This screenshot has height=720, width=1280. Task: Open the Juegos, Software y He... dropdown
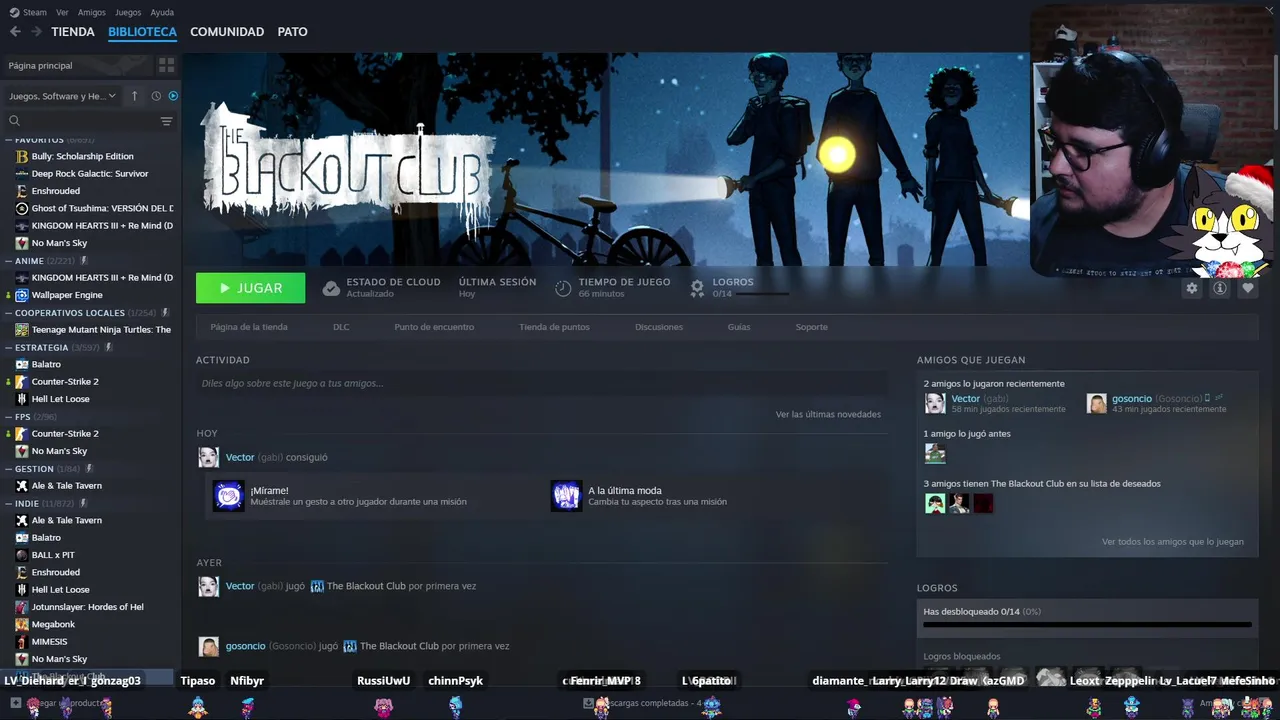62,96
